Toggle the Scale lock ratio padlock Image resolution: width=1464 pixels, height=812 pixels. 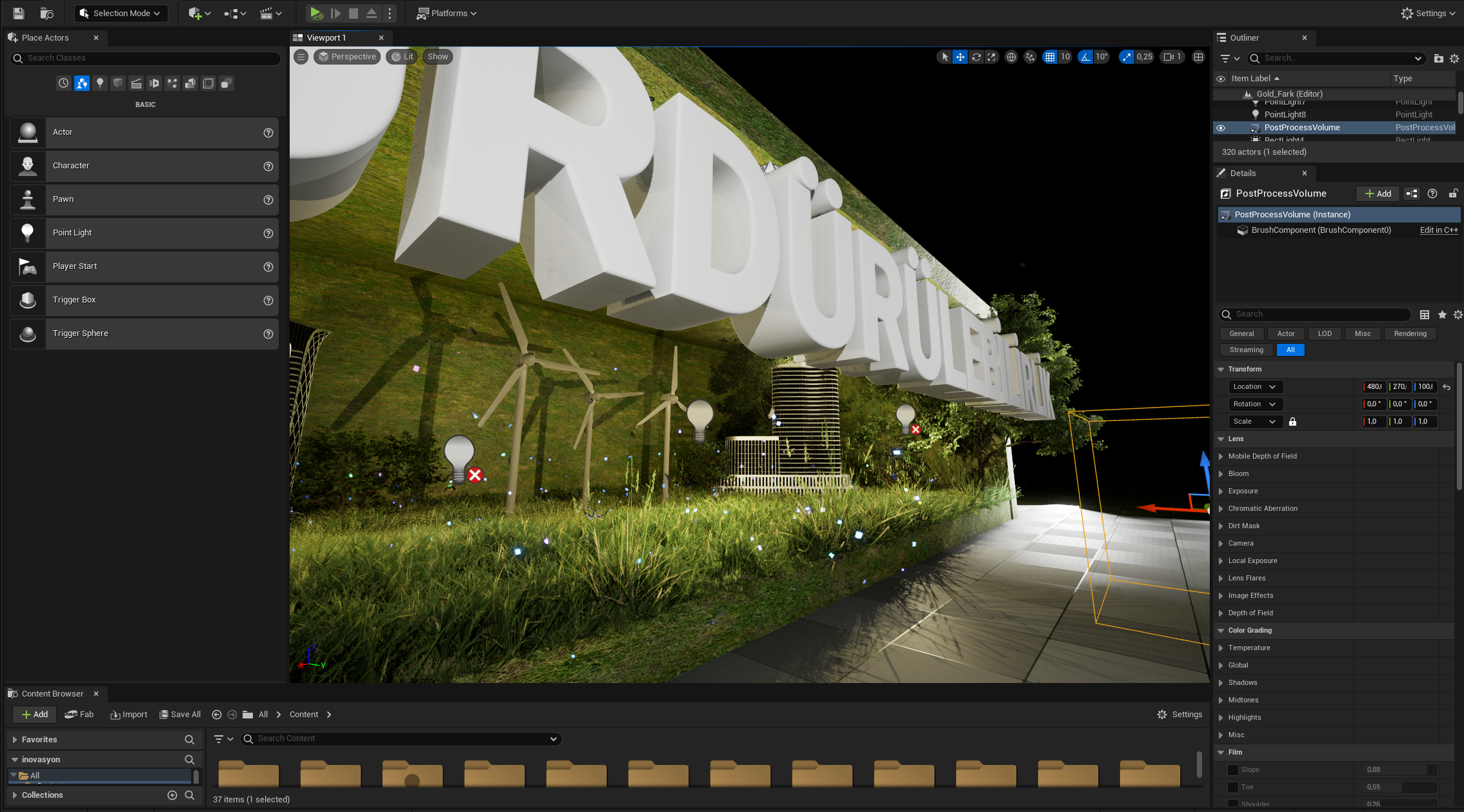coord(1292,422)
